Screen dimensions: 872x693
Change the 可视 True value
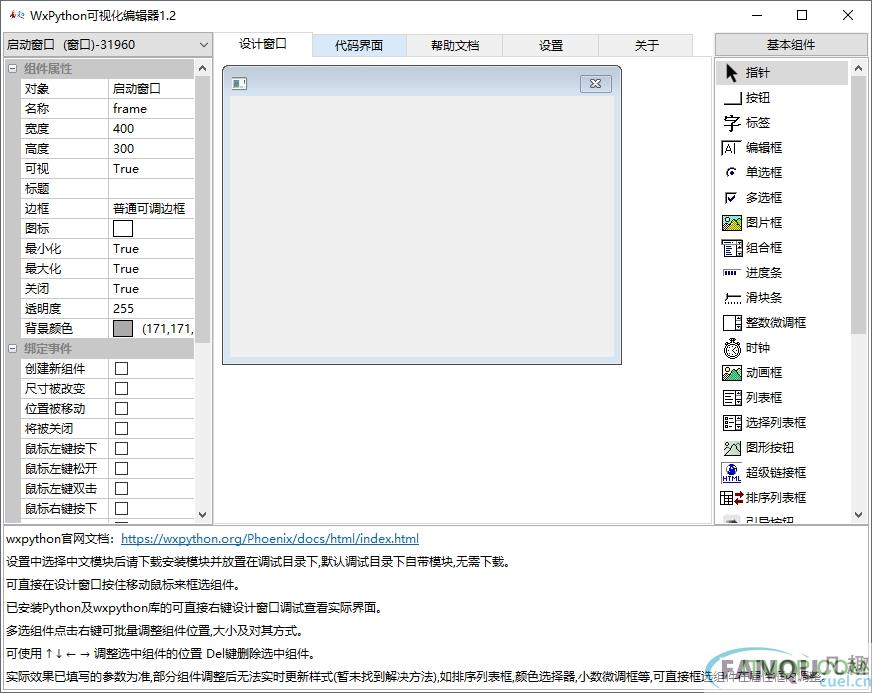pos(151,169)
